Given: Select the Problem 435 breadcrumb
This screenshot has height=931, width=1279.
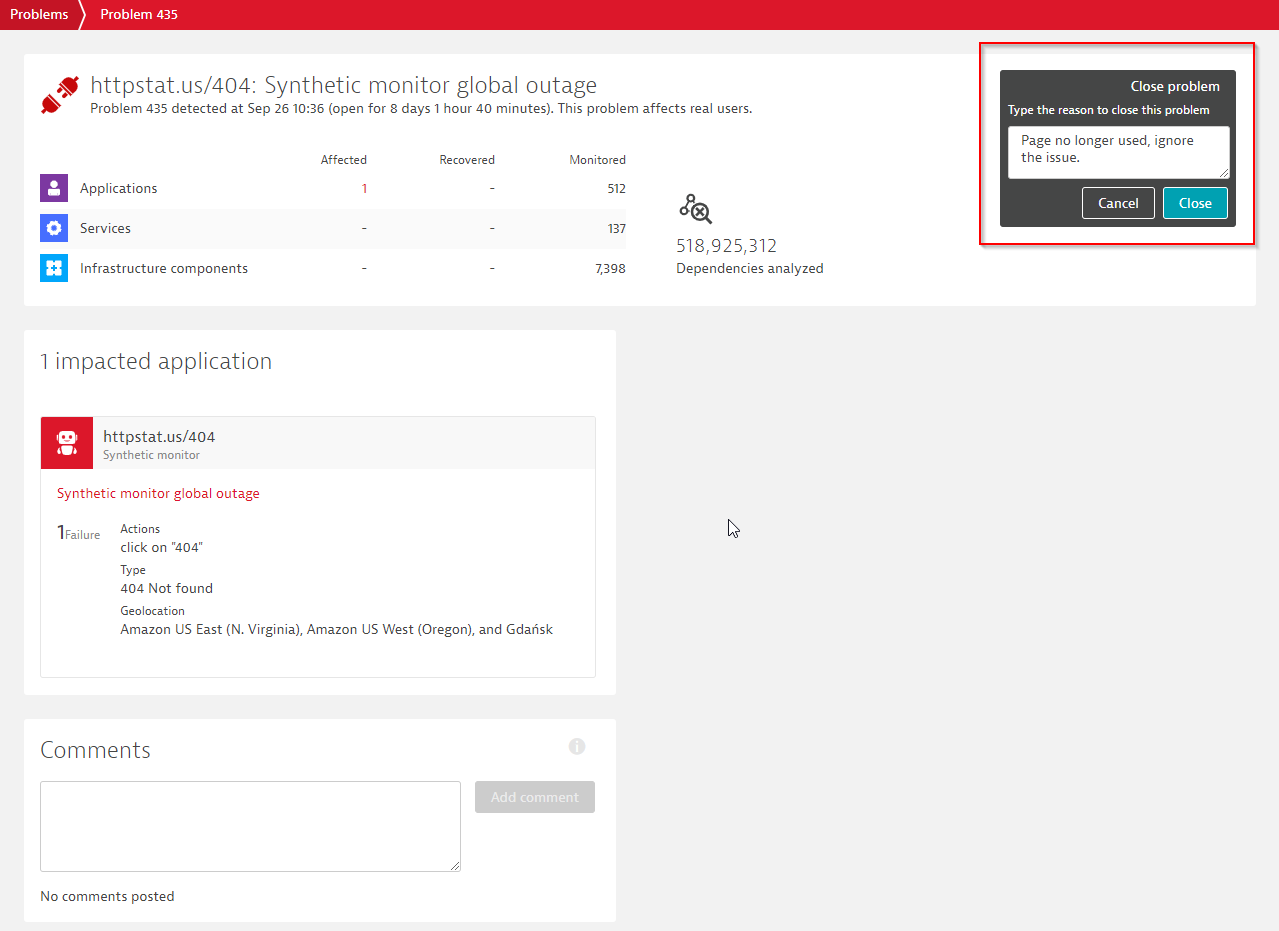Looking at the screenshot, I should pyautogui.click(x=139, y=15).
